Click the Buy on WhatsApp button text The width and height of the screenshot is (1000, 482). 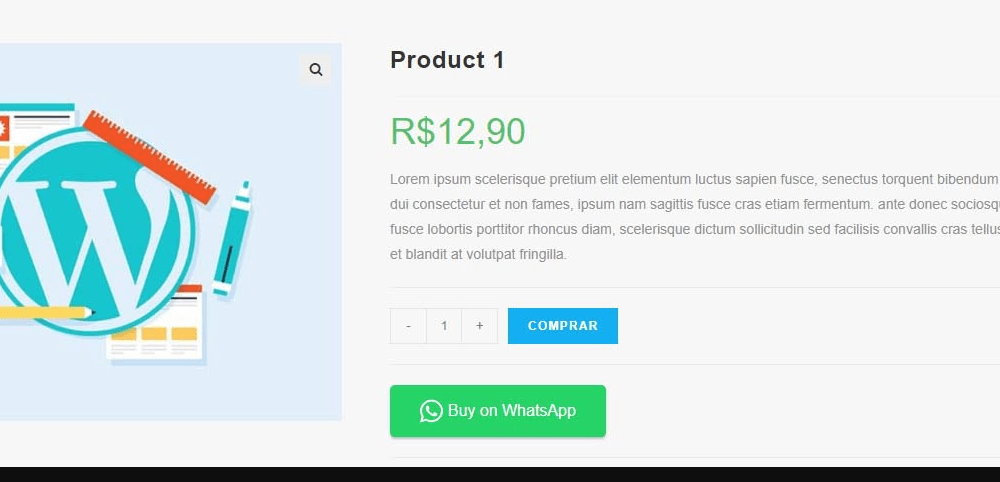tap(511, 411)
